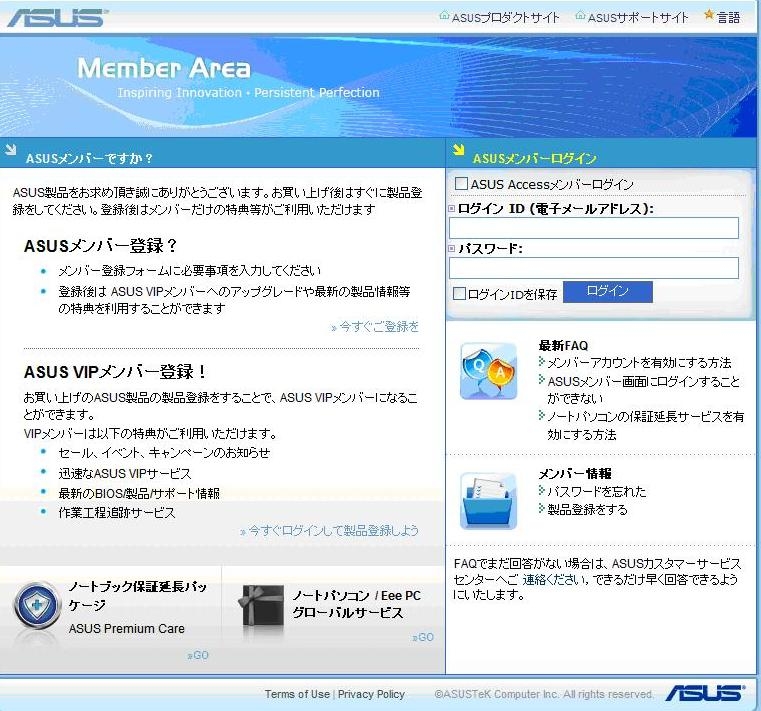
Task: Click the ASUSメンバー登録？ heading
Action: (100, 246)
